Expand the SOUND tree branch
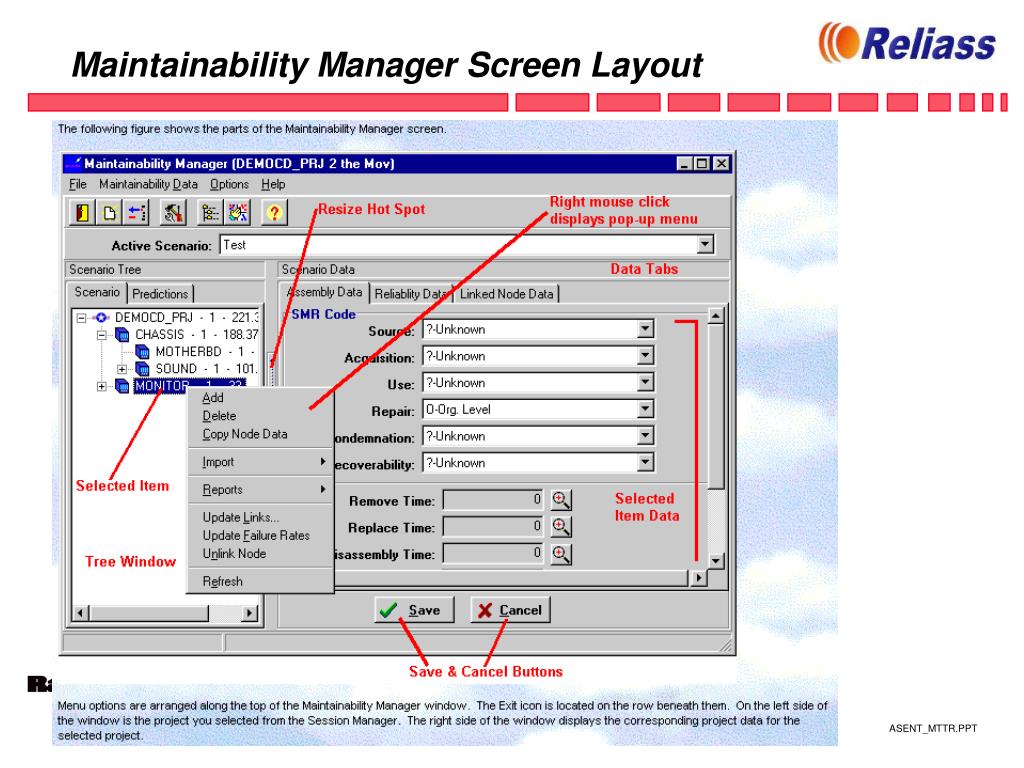Viewport: 1024px width, 768px height. pos(122,369)
